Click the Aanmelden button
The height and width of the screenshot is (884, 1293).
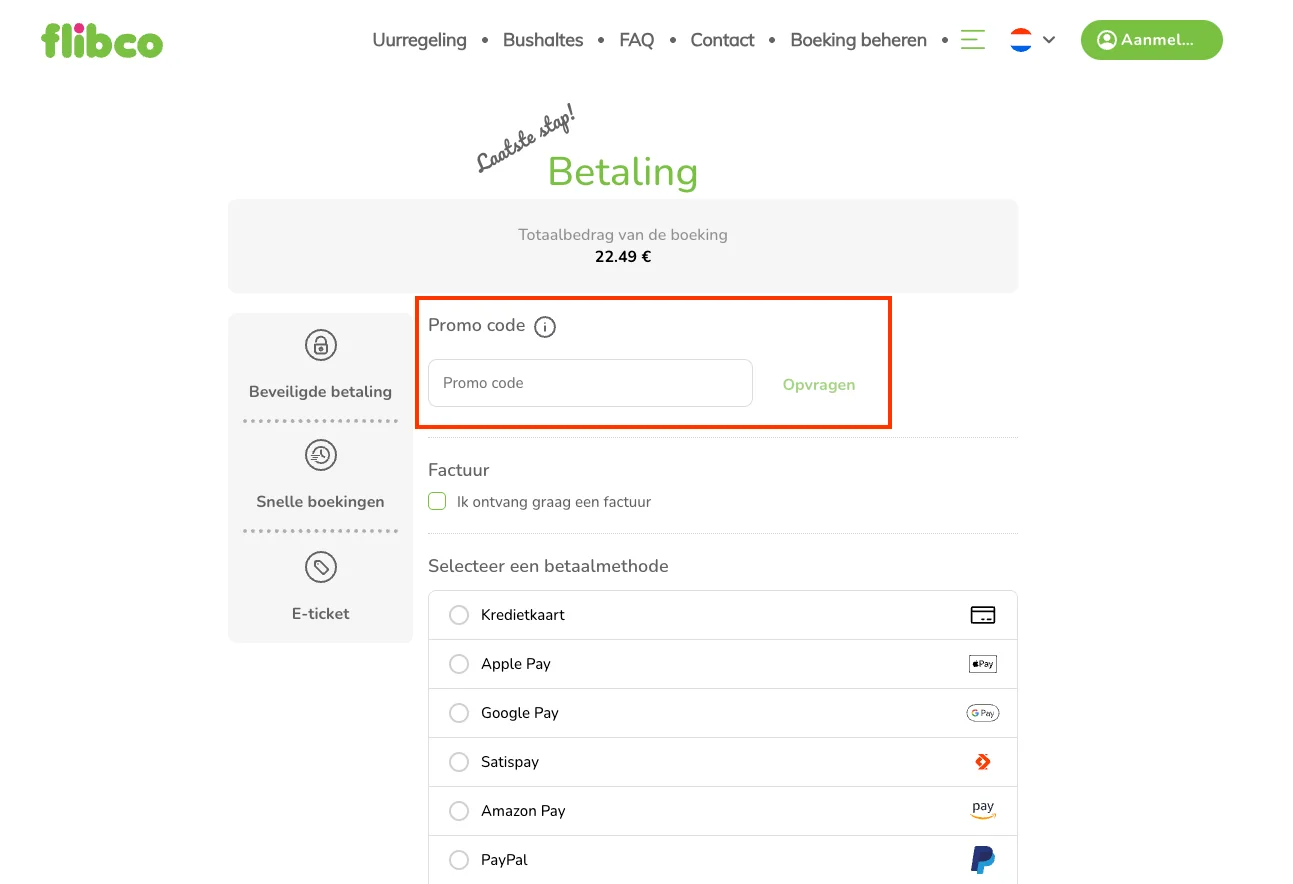click(x=1152, y=40)
